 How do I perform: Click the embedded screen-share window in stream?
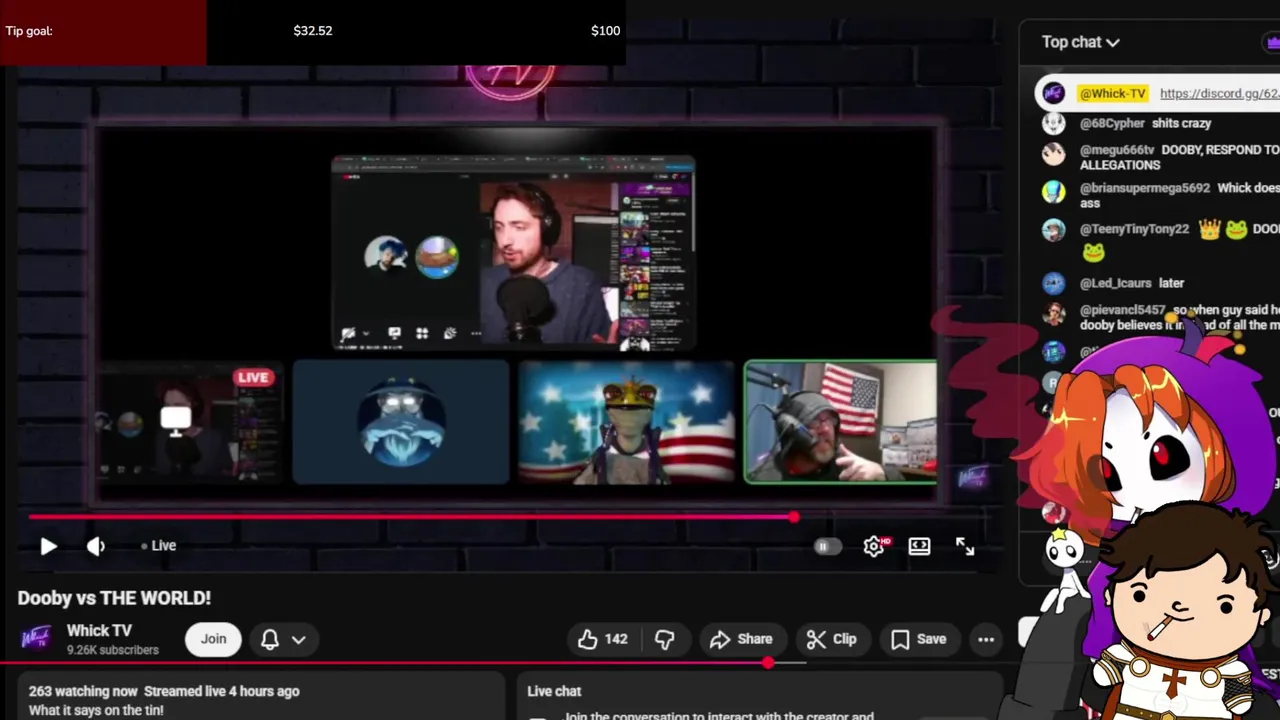(x=513, y=253)
